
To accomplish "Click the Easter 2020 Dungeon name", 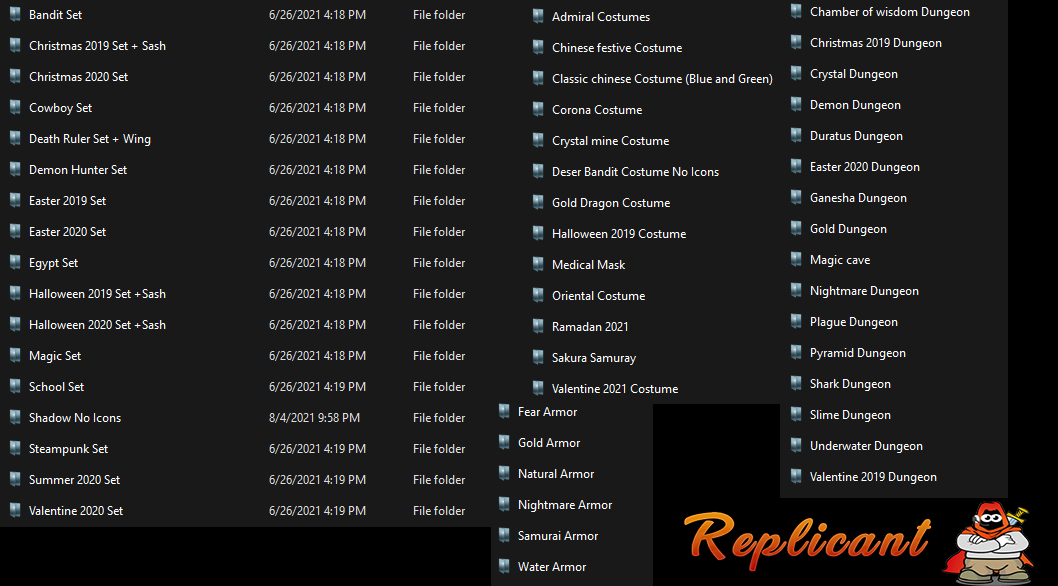I will point(865,167).
